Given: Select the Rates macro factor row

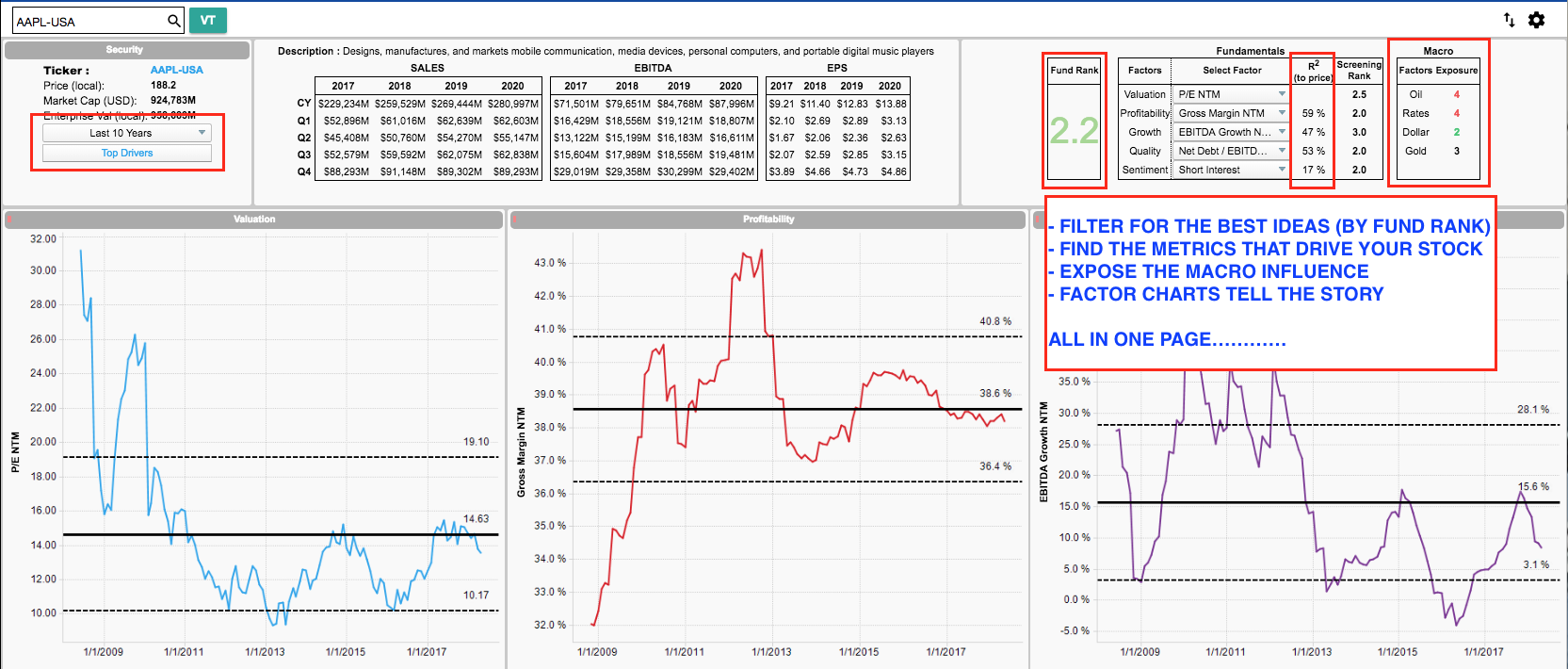Looking at the screenshot, I should [1438, 113].
